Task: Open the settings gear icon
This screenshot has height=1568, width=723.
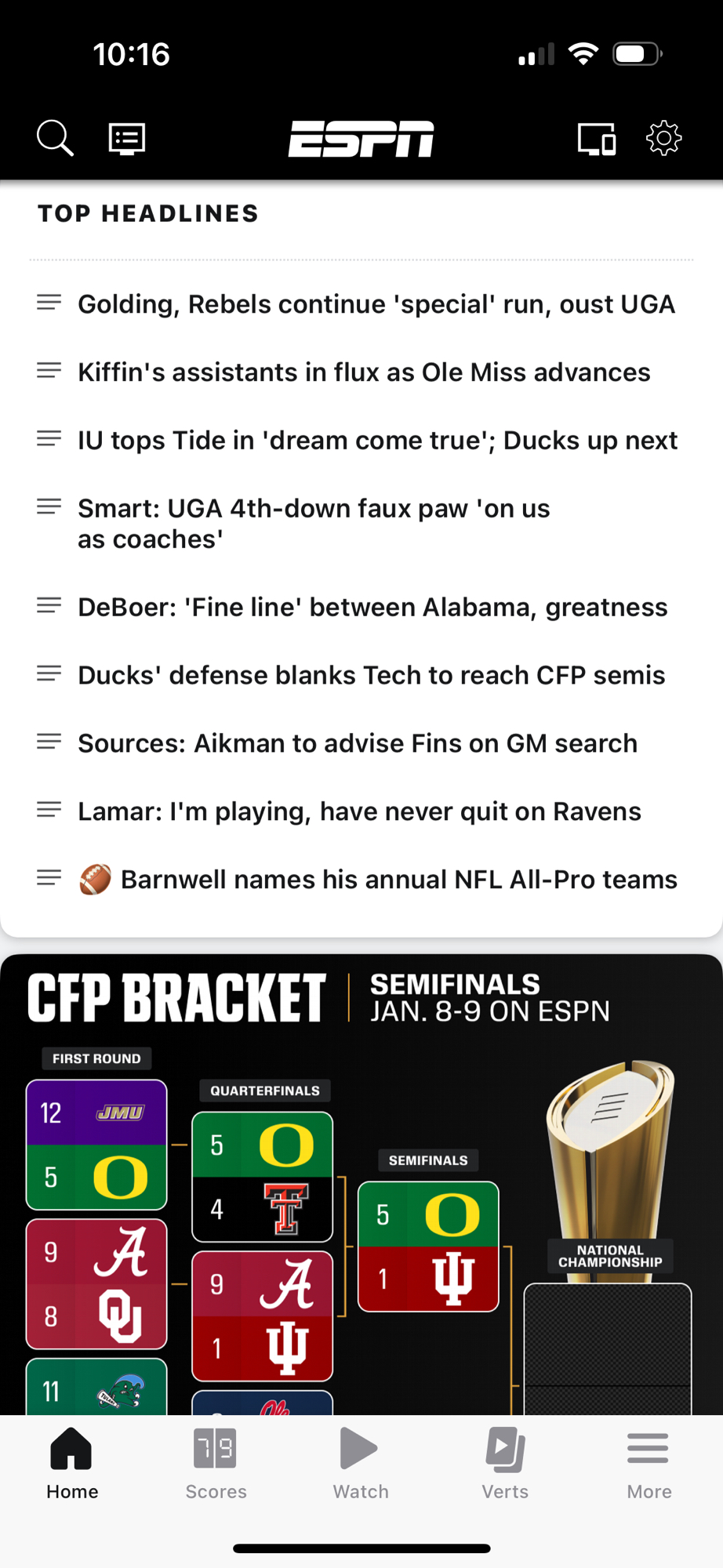Action: pos(663,139)
